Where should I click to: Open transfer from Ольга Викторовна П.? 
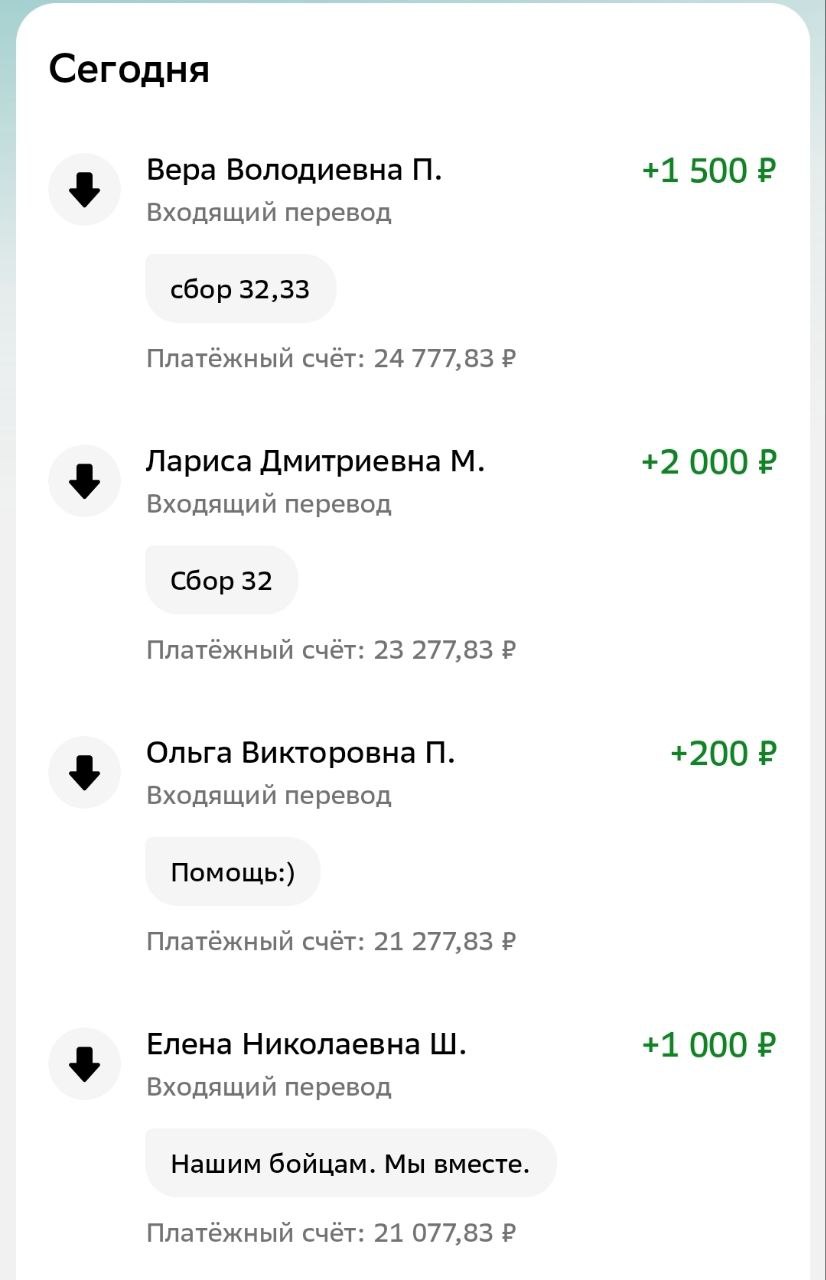coord(300,753)
